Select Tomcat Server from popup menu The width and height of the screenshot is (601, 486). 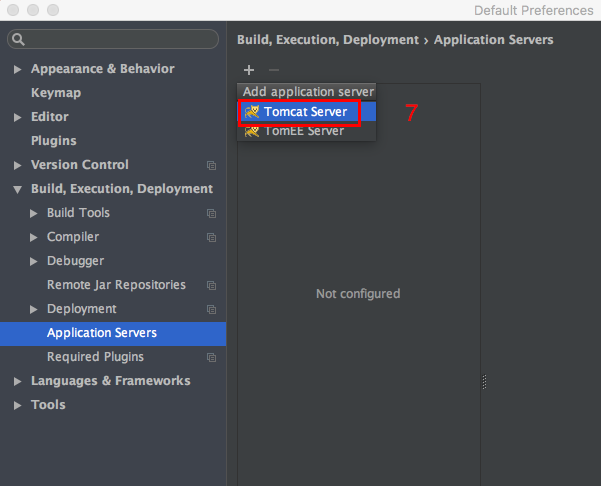tap(307, 112)
